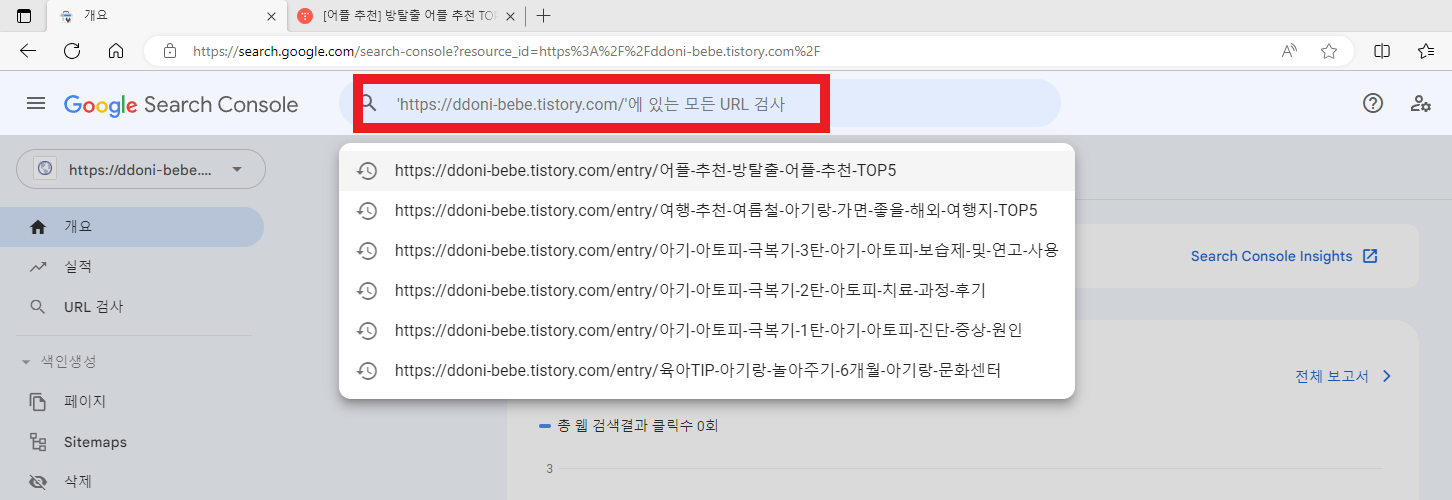
Task: Click the lock site information icon
Action: pos(169,51)
